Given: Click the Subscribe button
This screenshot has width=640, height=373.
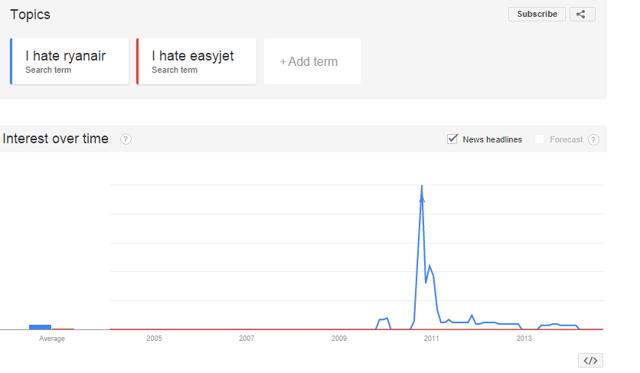Looking at the screenshot, I should (x=537, y=14).
